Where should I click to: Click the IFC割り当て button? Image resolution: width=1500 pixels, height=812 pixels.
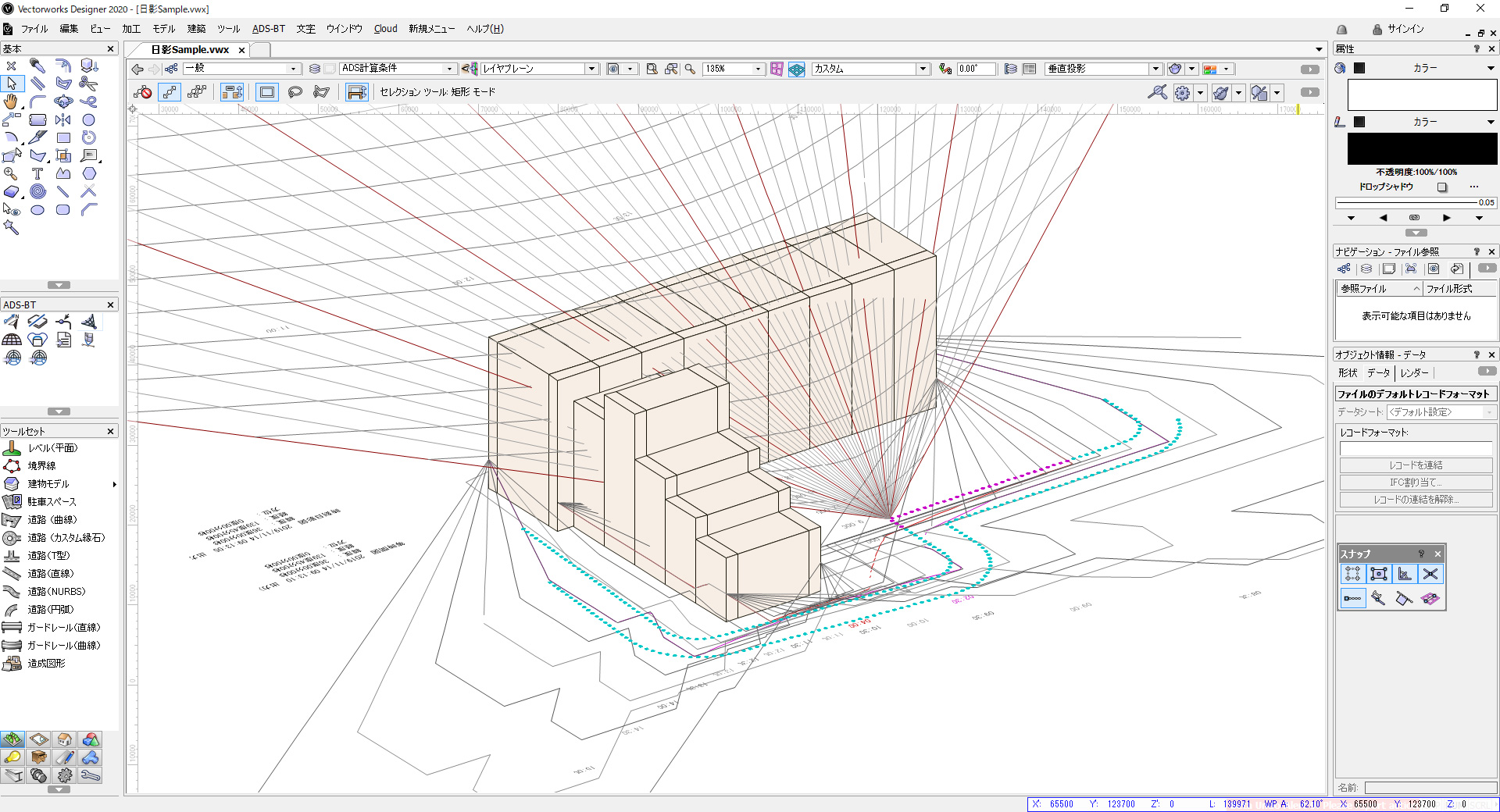[1416, 483]
